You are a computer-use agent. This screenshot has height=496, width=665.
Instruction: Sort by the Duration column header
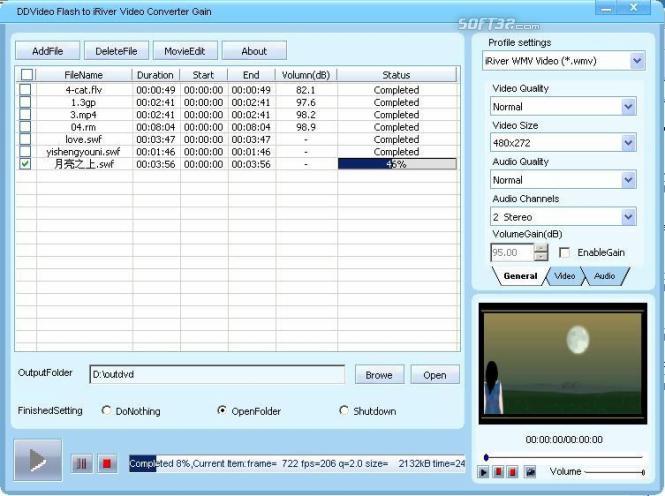click(x=155, y=75)
